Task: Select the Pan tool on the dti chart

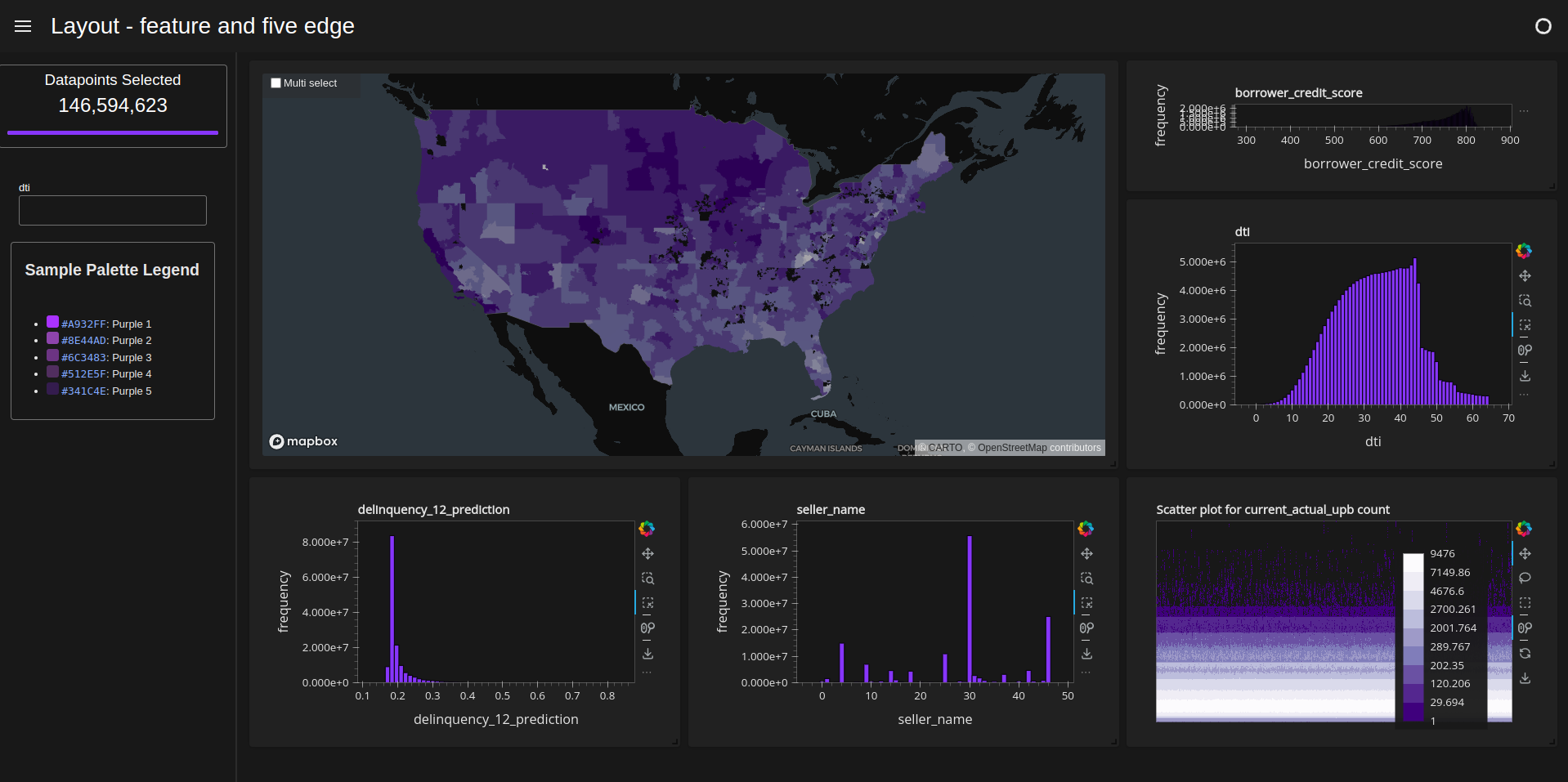Action: pos(1525,276)
